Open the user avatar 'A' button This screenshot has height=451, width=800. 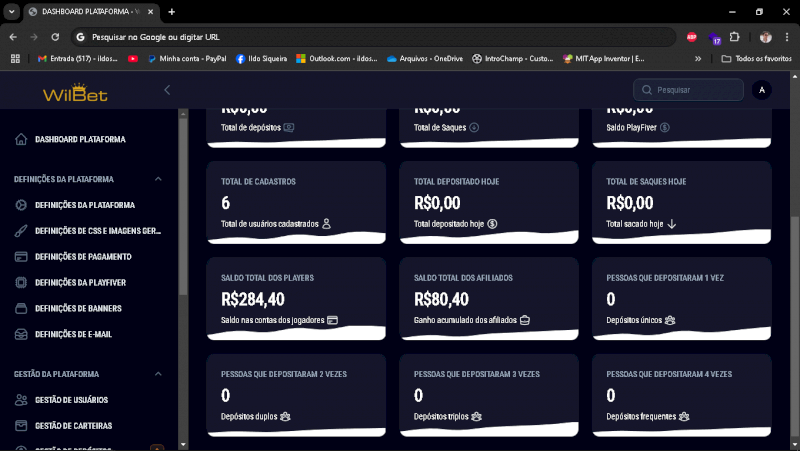coord(761,90)
